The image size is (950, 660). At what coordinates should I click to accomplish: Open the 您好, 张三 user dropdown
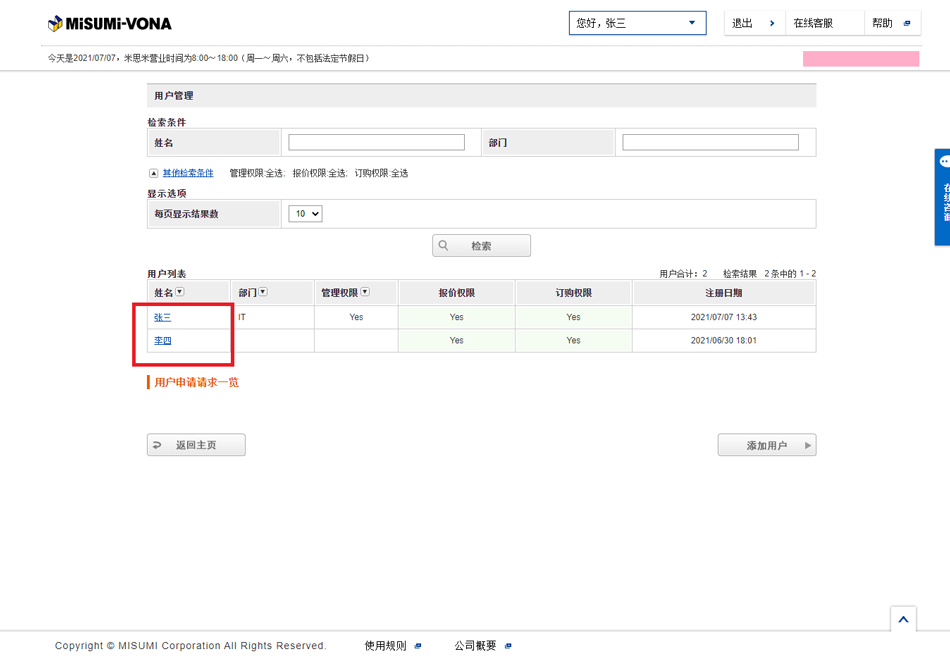tap(637, 23)
